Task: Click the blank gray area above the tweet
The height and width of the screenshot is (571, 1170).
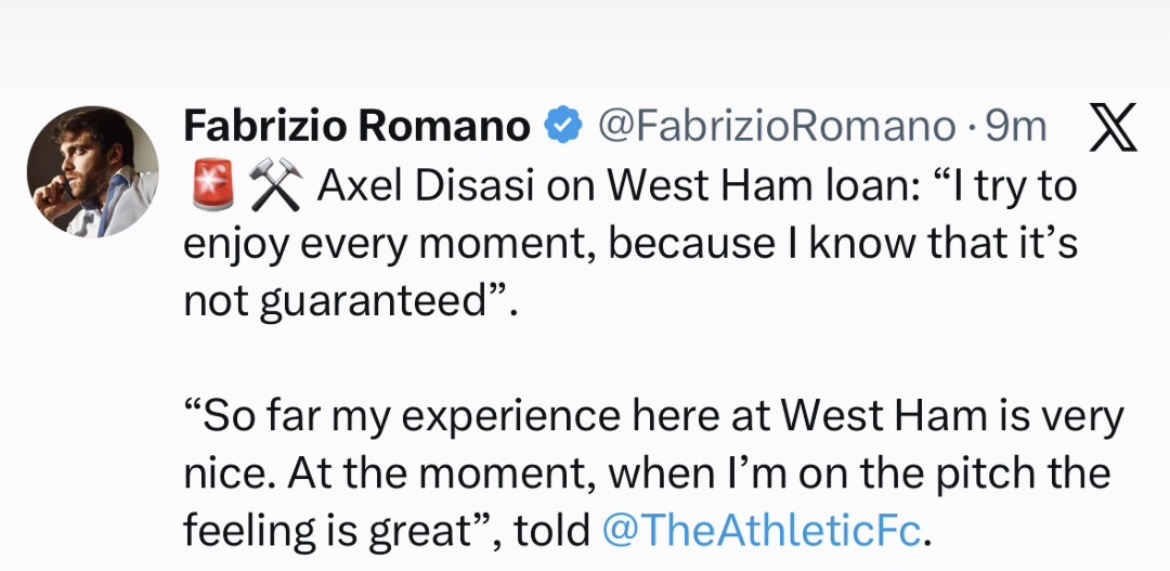Action: [x=585, y=45]
